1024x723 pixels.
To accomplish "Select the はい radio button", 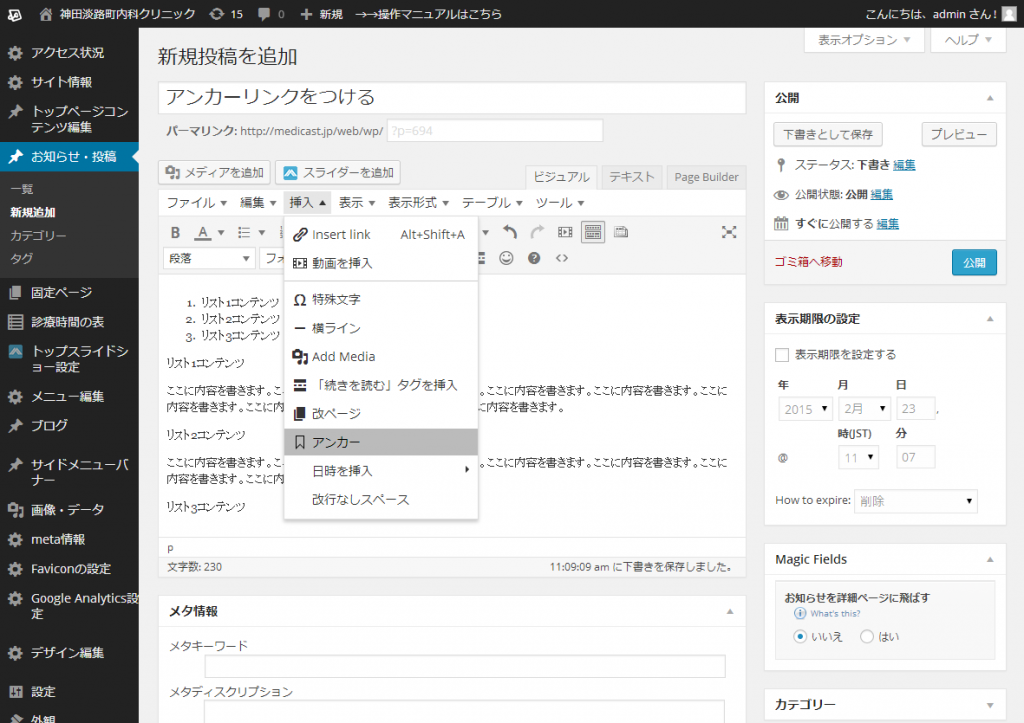I will 867,636.
